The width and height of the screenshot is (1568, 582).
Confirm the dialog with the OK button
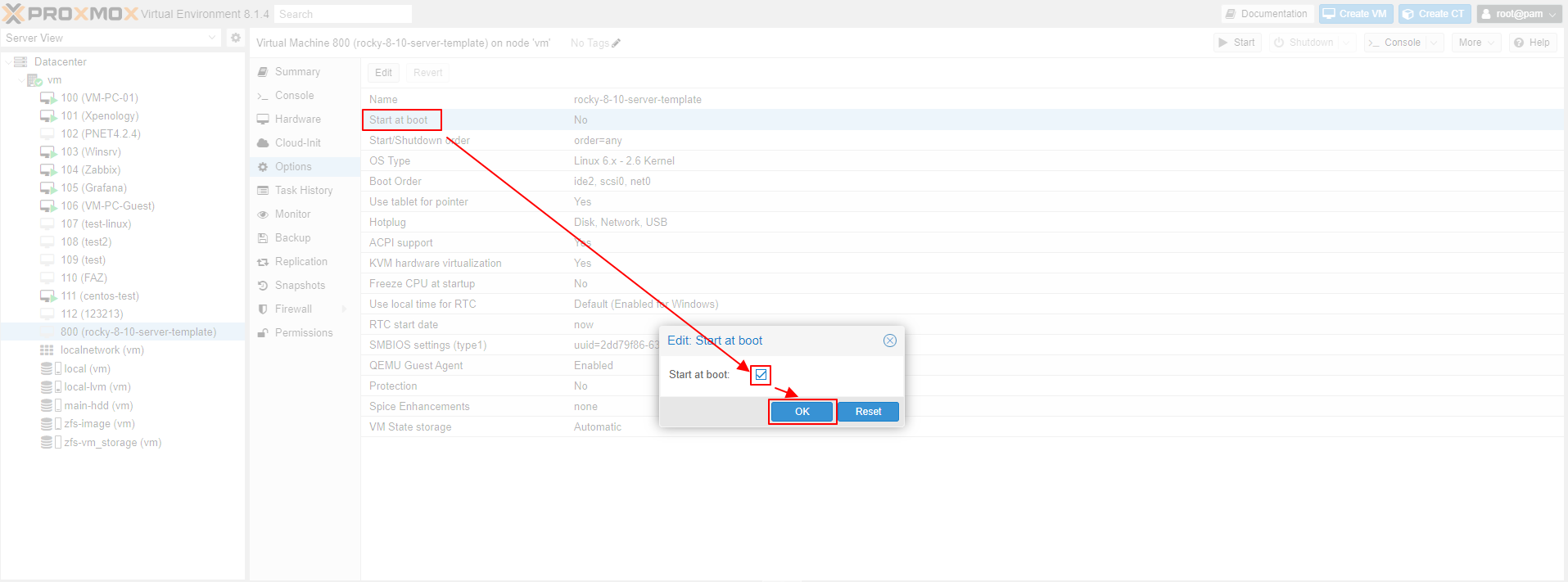tap(802, 412)
